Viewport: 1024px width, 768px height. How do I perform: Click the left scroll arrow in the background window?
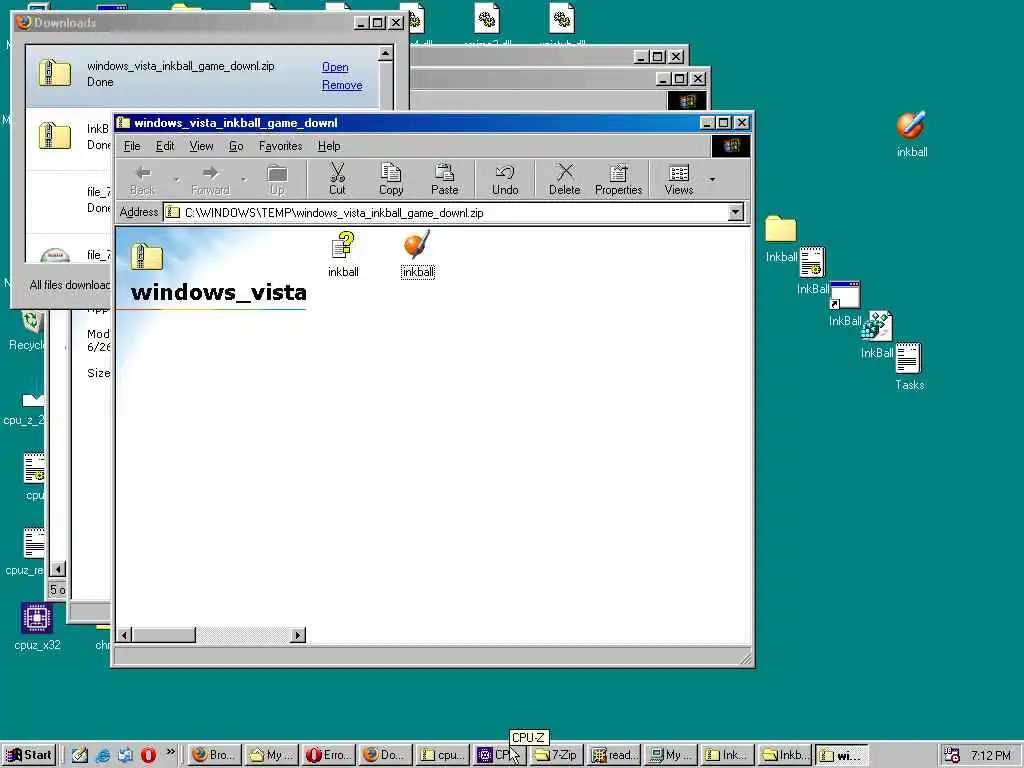coord(57,569)
